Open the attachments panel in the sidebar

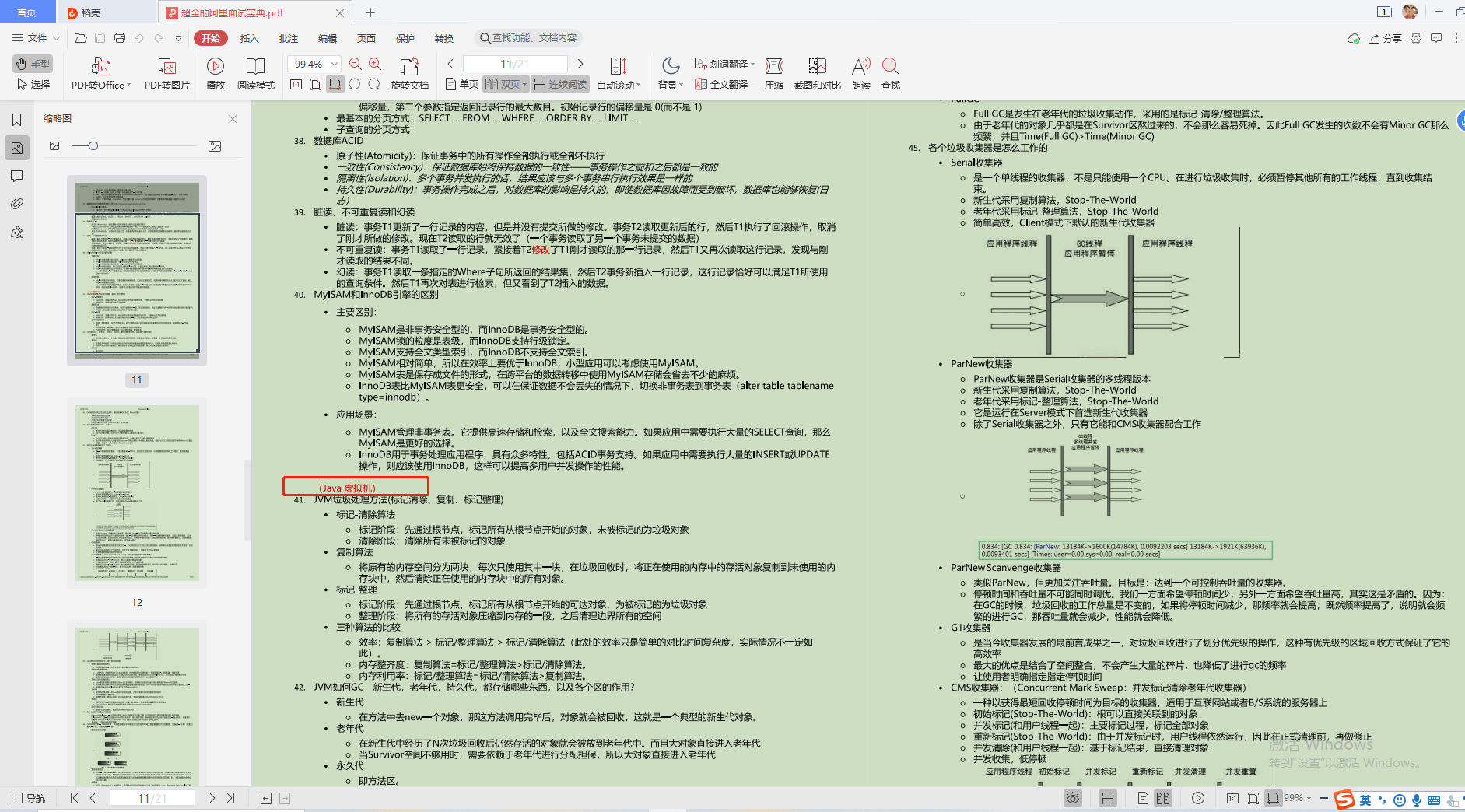coord(16,204)
